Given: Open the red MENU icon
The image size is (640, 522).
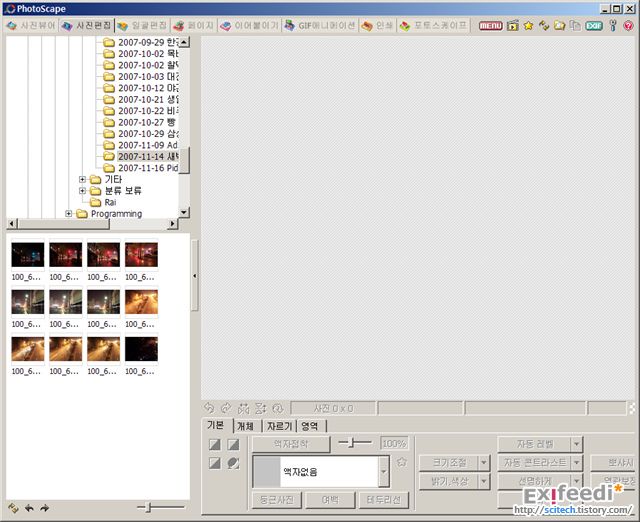Looking at the screenshot, I should tap(490, 26).
